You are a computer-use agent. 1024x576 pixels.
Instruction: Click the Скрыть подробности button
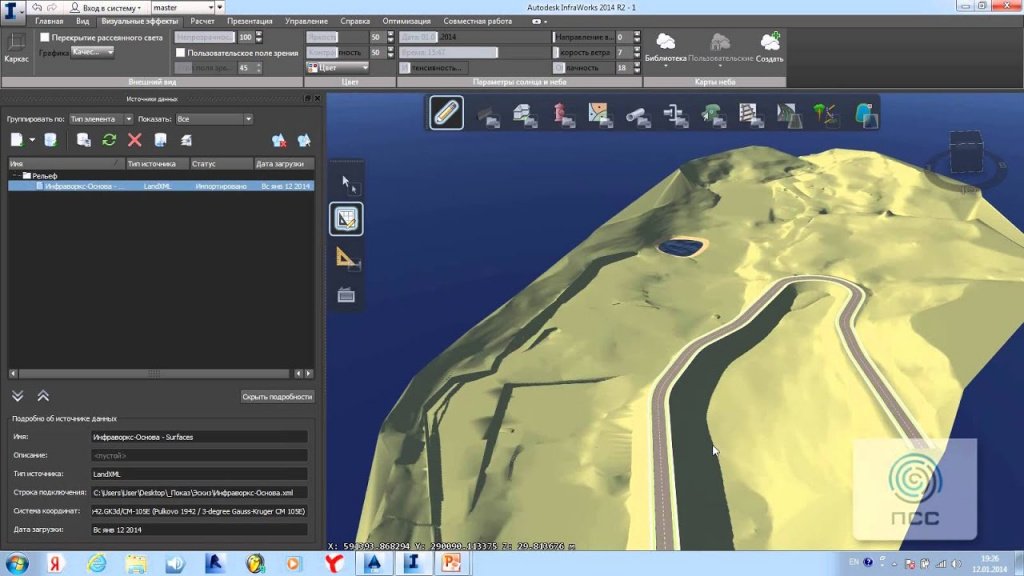(277, 396)
